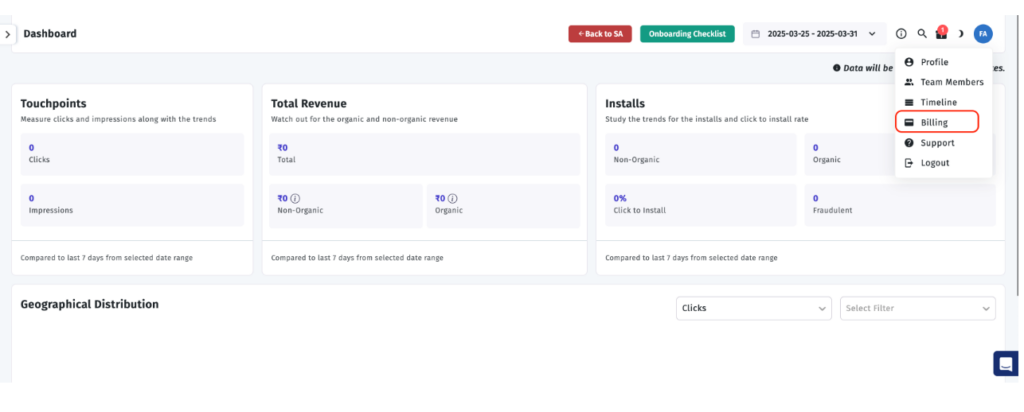This screenshot has width=1024, height=412.
Task: Click the Fraudulent installs card
Action: tap(900, 205)
